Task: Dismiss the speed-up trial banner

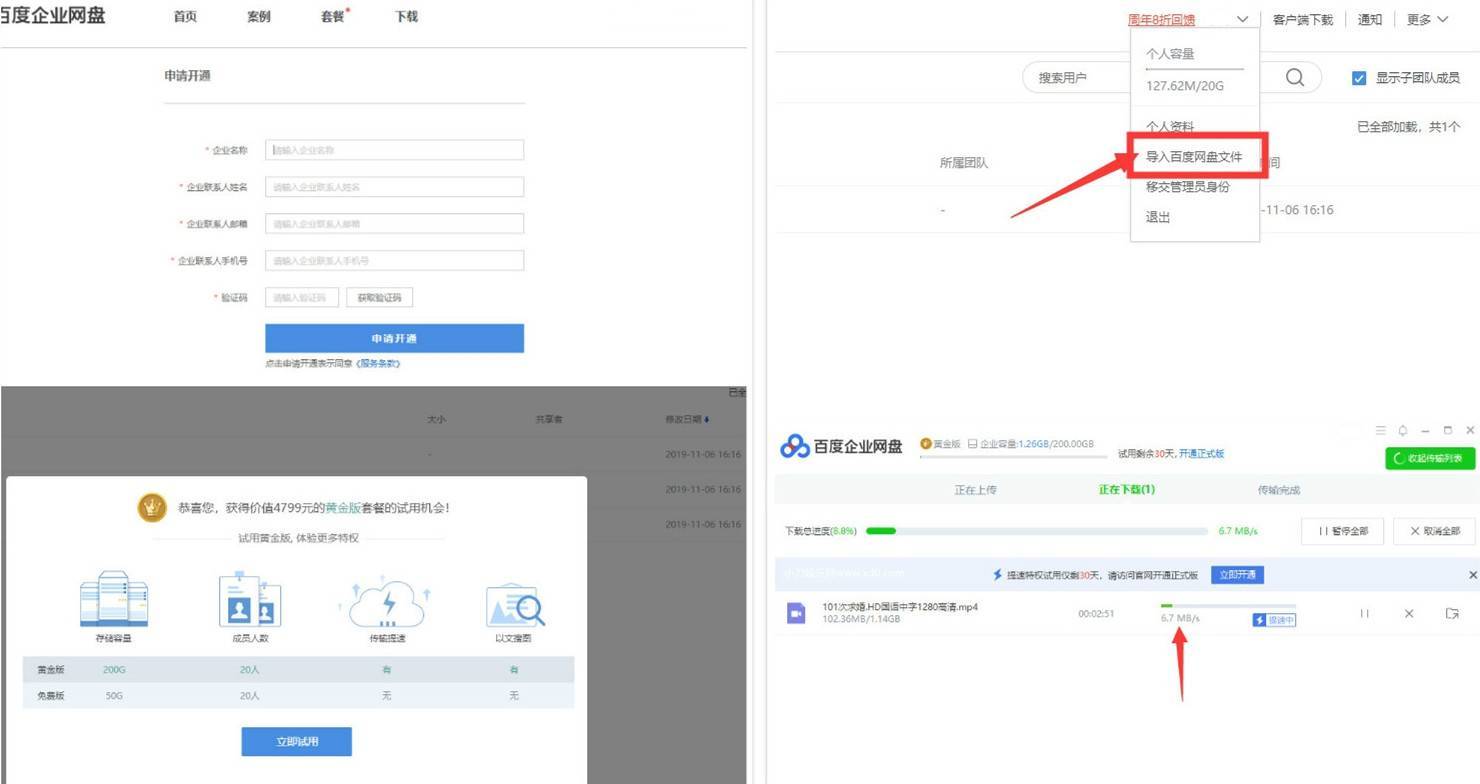Action: pyautogui.click(x=1472, y=575)
